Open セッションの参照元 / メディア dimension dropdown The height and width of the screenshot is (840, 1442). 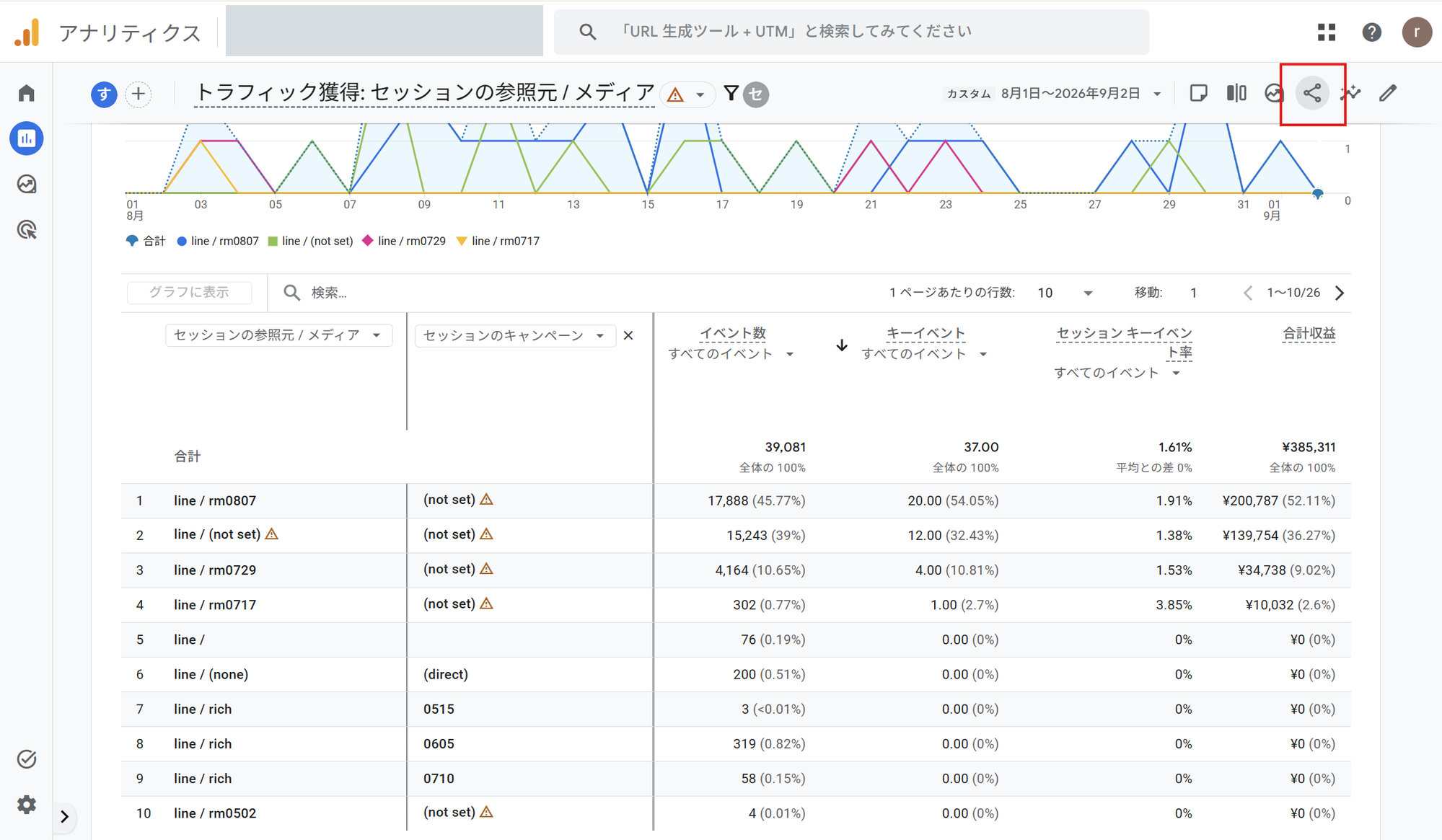[278, 335]
